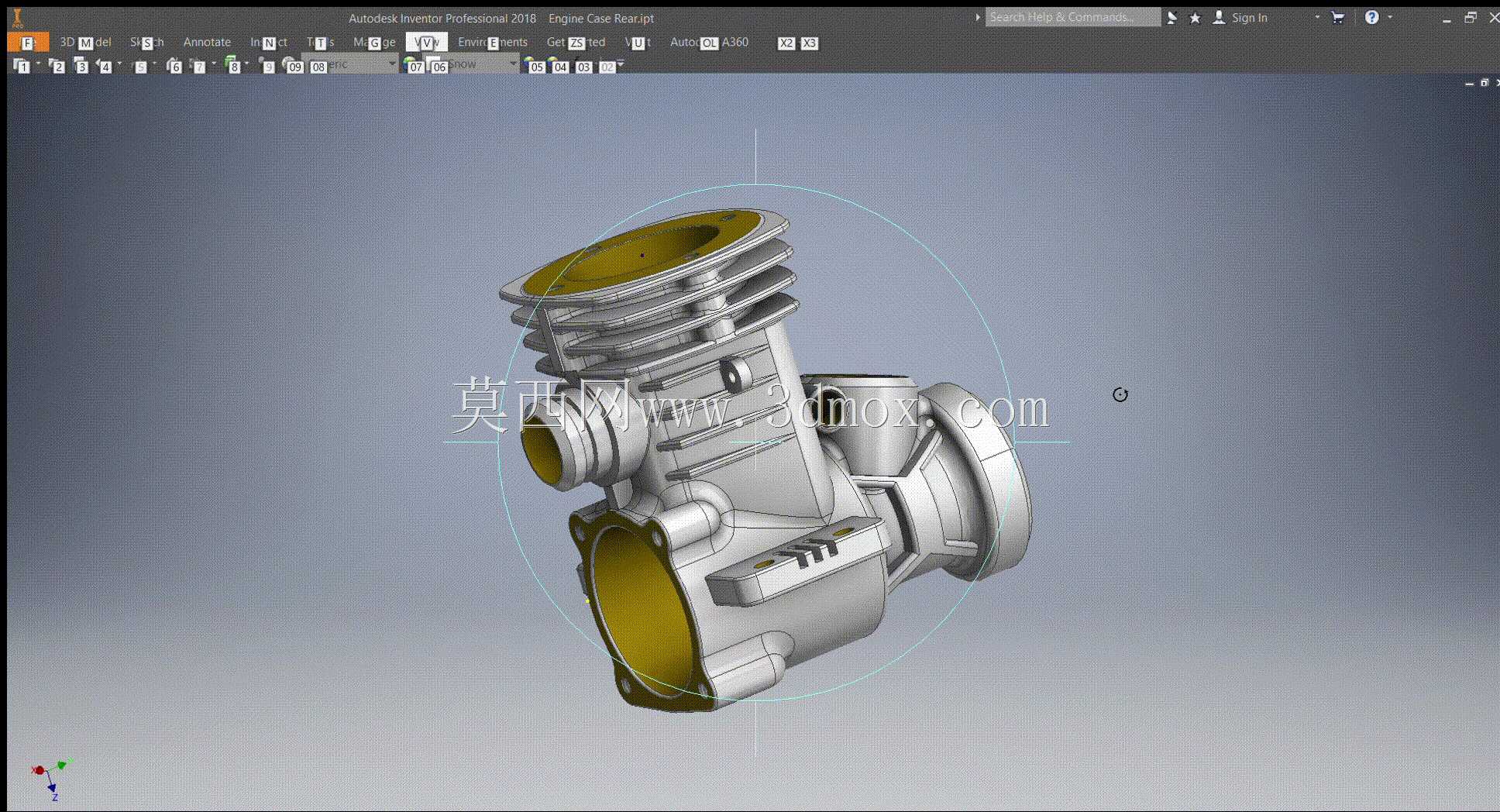Screen dimensions: 1500x812
Task: Click the Home view icon in quick access toolbar
Action: point(174,65)
